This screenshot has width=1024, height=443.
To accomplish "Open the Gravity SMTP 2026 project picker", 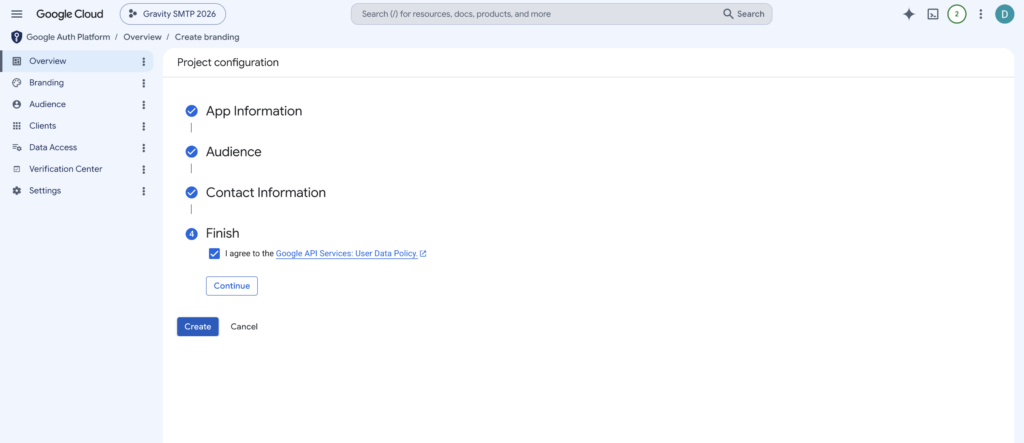I will (x=172, y=14).
